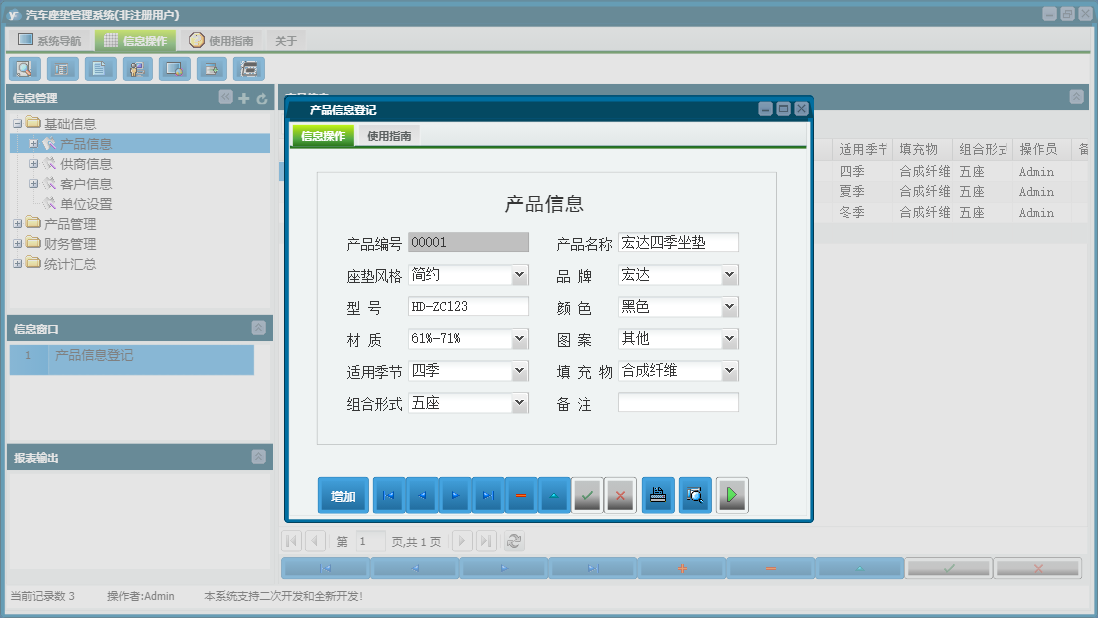1098x618 pixels.
Task: Open the 填充物 dropdown
Action: click(x=730, y=371)
